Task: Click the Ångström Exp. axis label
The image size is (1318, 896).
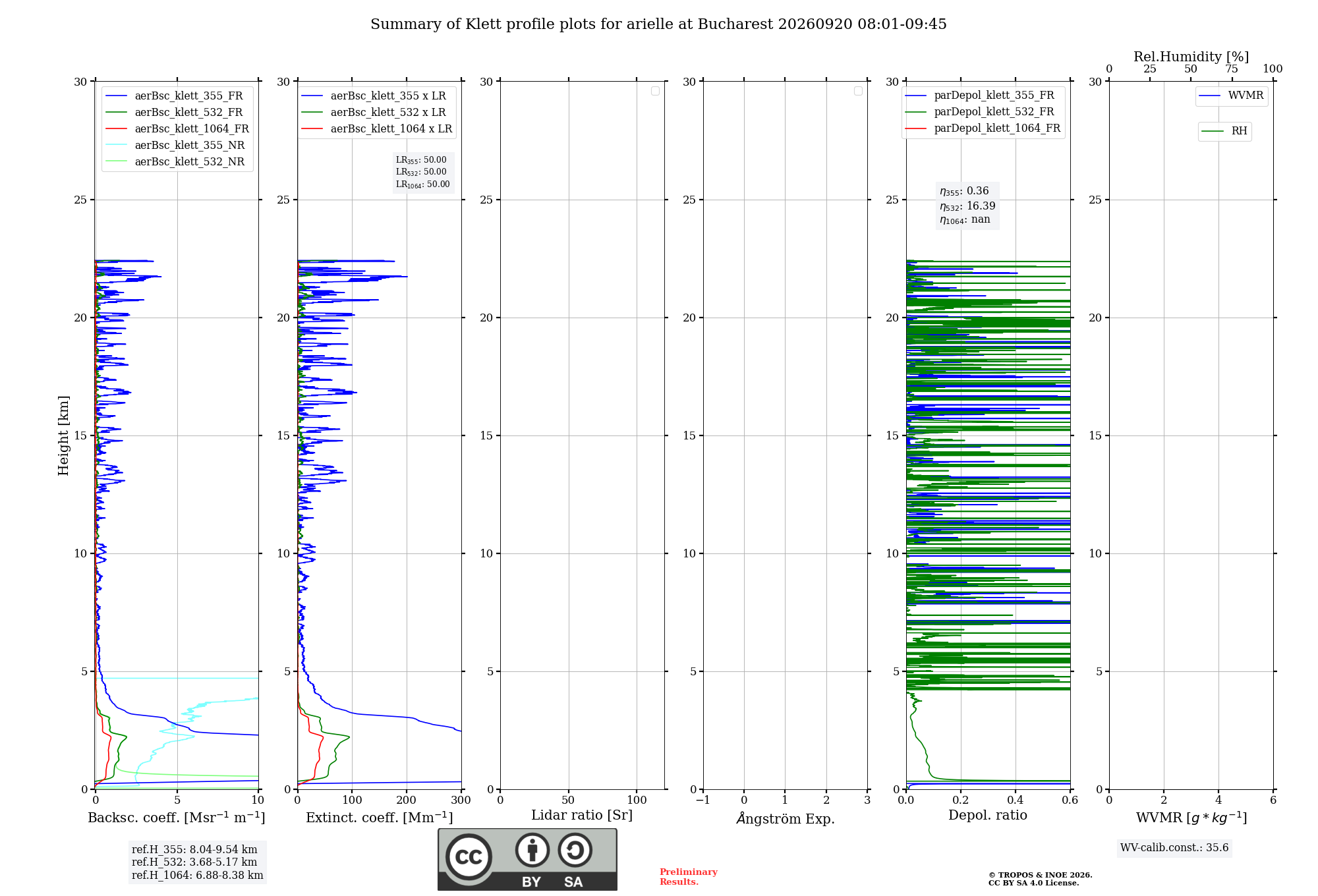Action: [x=786, y=818]
